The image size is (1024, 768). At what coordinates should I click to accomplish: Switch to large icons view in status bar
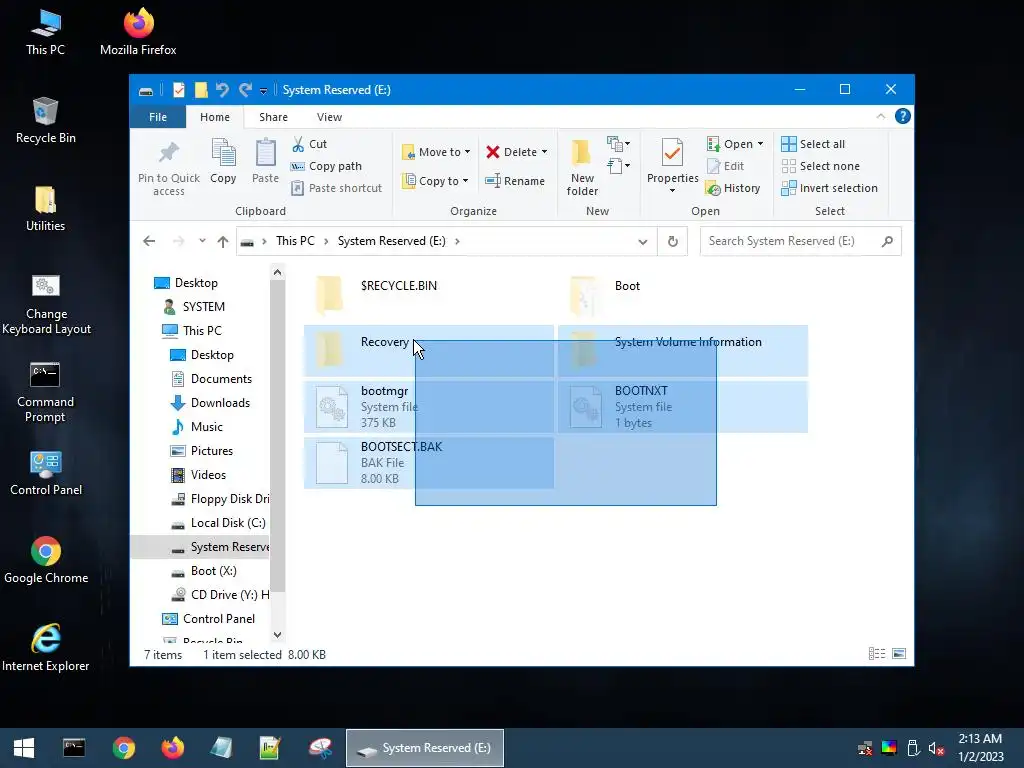pos(899,654)
